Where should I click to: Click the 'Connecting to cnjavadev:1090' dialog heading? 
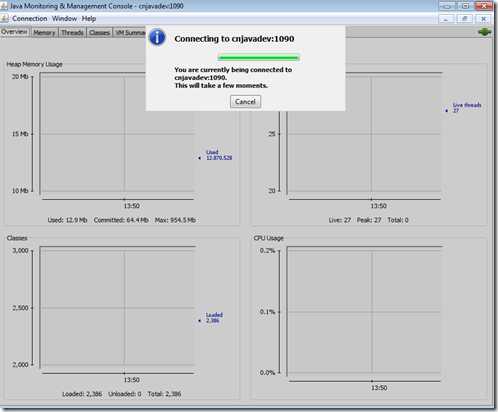point(234,39)
